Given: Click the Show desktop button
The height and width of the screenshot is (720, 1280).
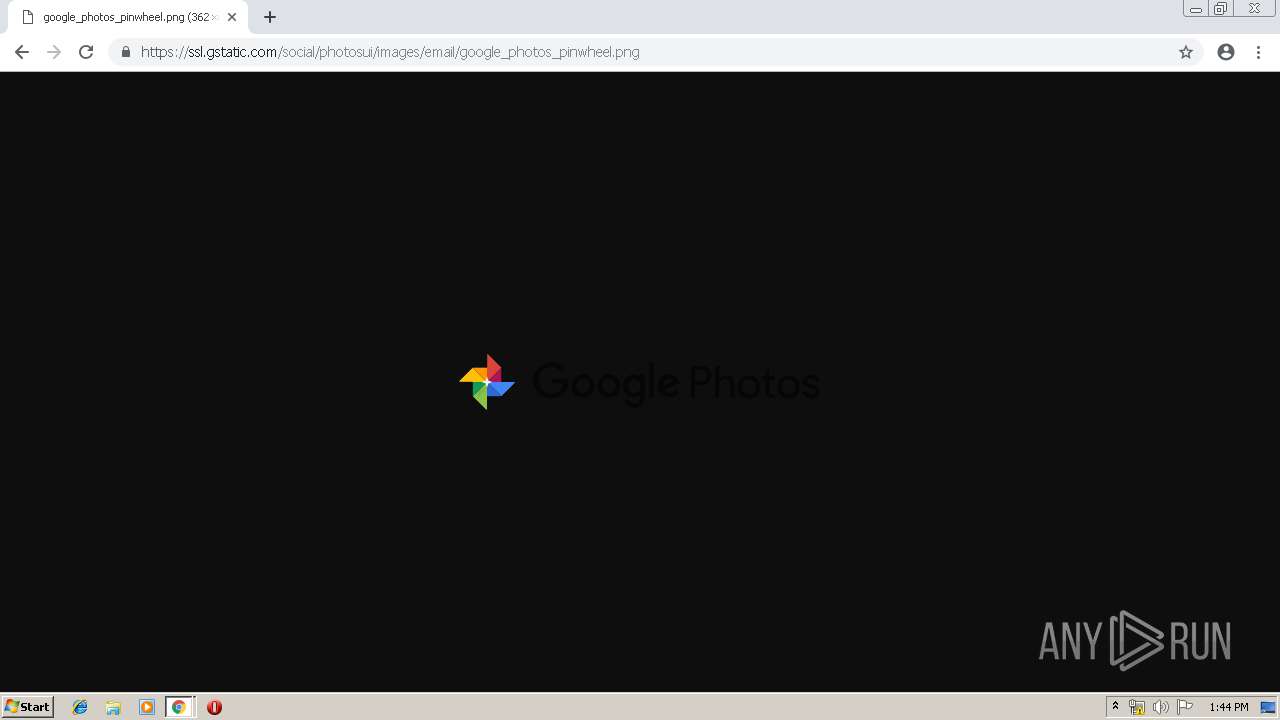Looking at the screenshot, I should (x=1268, y=707).
